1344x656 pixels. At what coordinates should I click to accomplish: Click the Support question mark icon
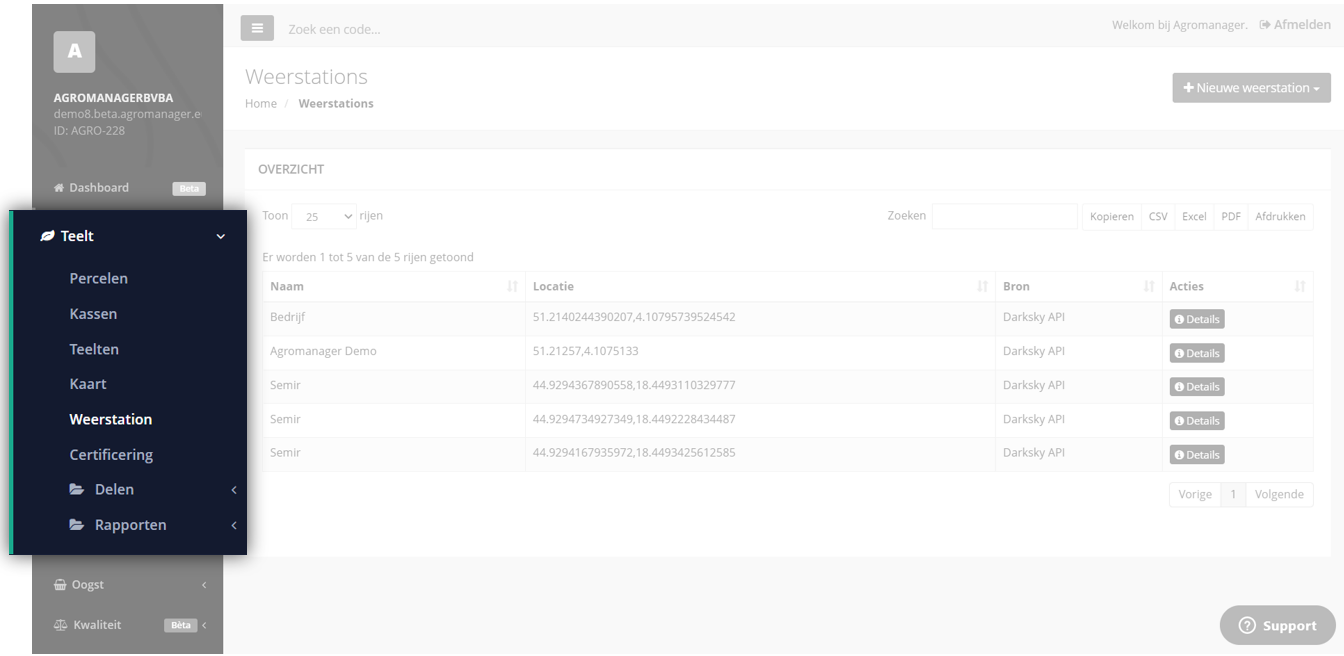coord(1247,626)
